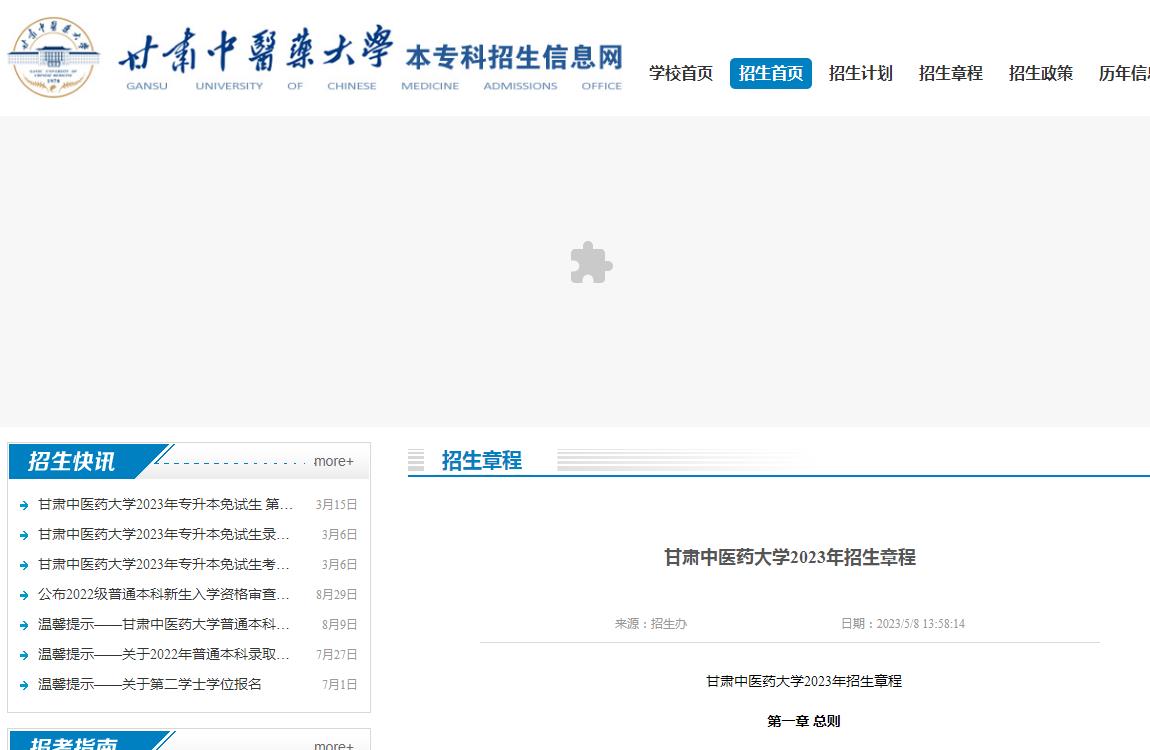Open 温馨提示——关于第二学士学位报名 link
The image size is (1150, 750).
pos(150,685)
